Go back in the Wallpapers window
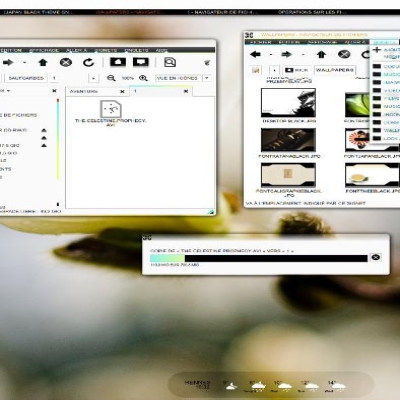The height and width of the screenshot is (400, 400). click(255, 54)
